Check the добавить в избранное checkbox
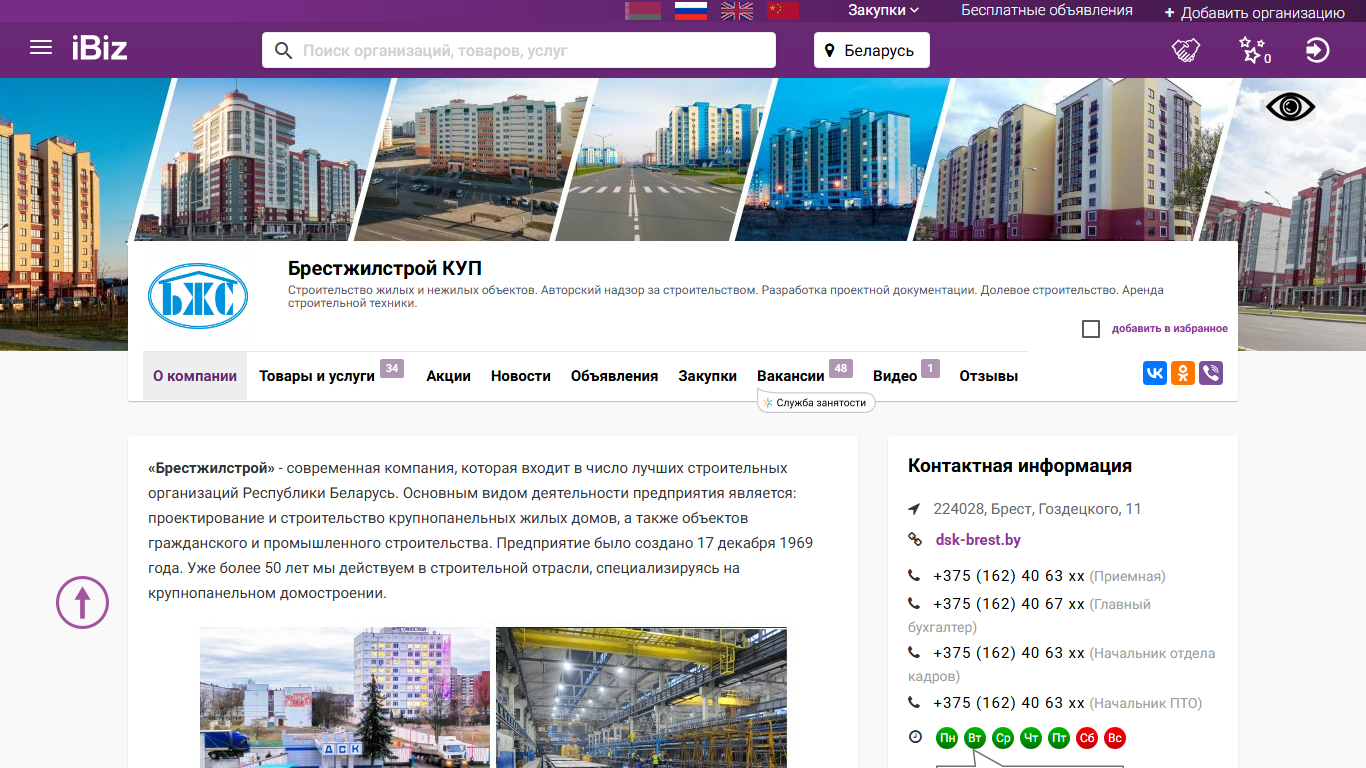Viewport: 1366px width, 768px height. tap(1091, 329)
